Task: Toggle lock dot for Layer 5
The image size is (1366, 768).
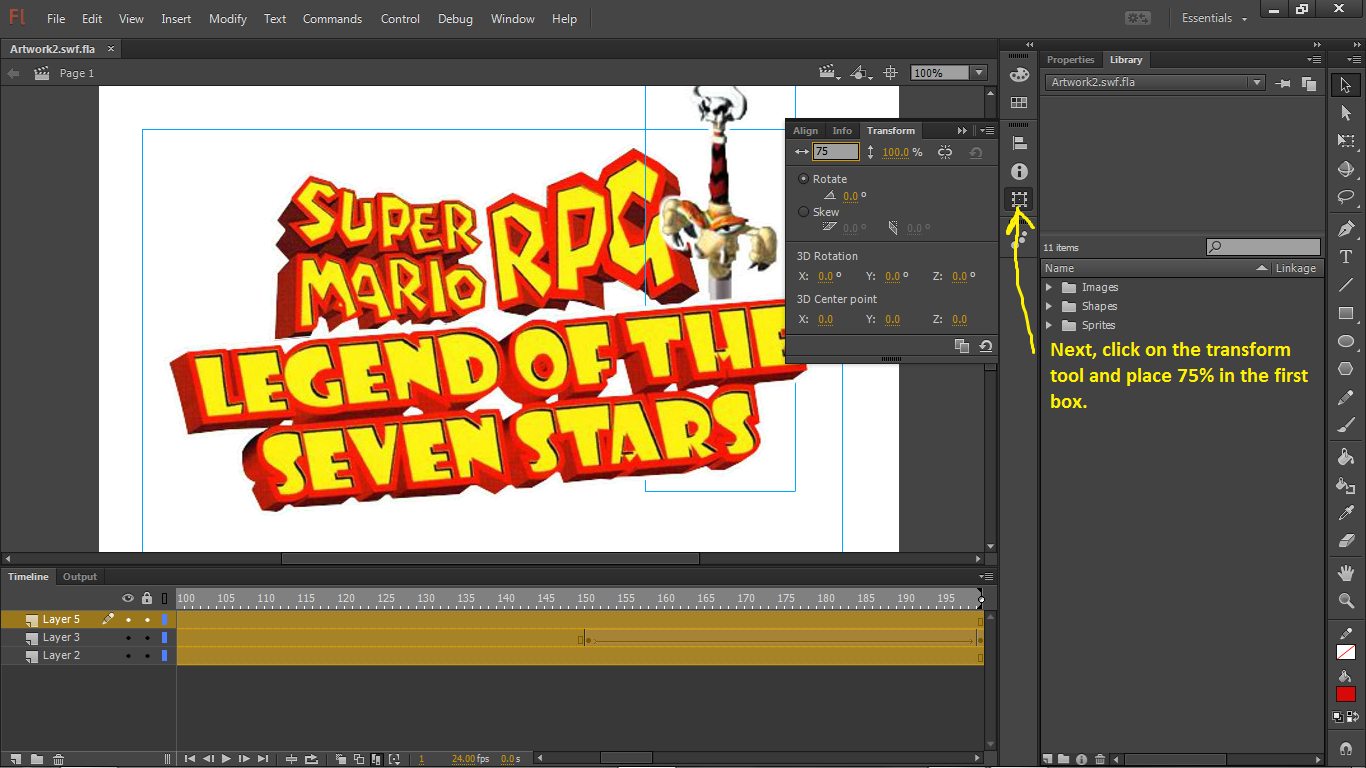Action: (x=147, y=620)
